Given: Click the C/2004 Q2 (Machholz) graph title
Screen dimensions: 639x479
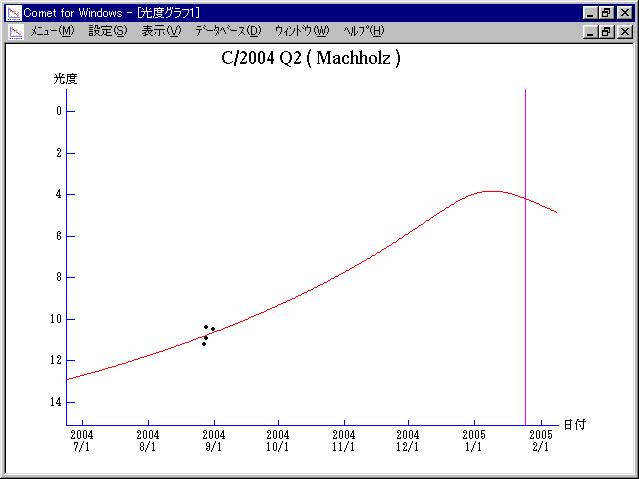Looking at the screenshot, I should [x=311, y=58].
